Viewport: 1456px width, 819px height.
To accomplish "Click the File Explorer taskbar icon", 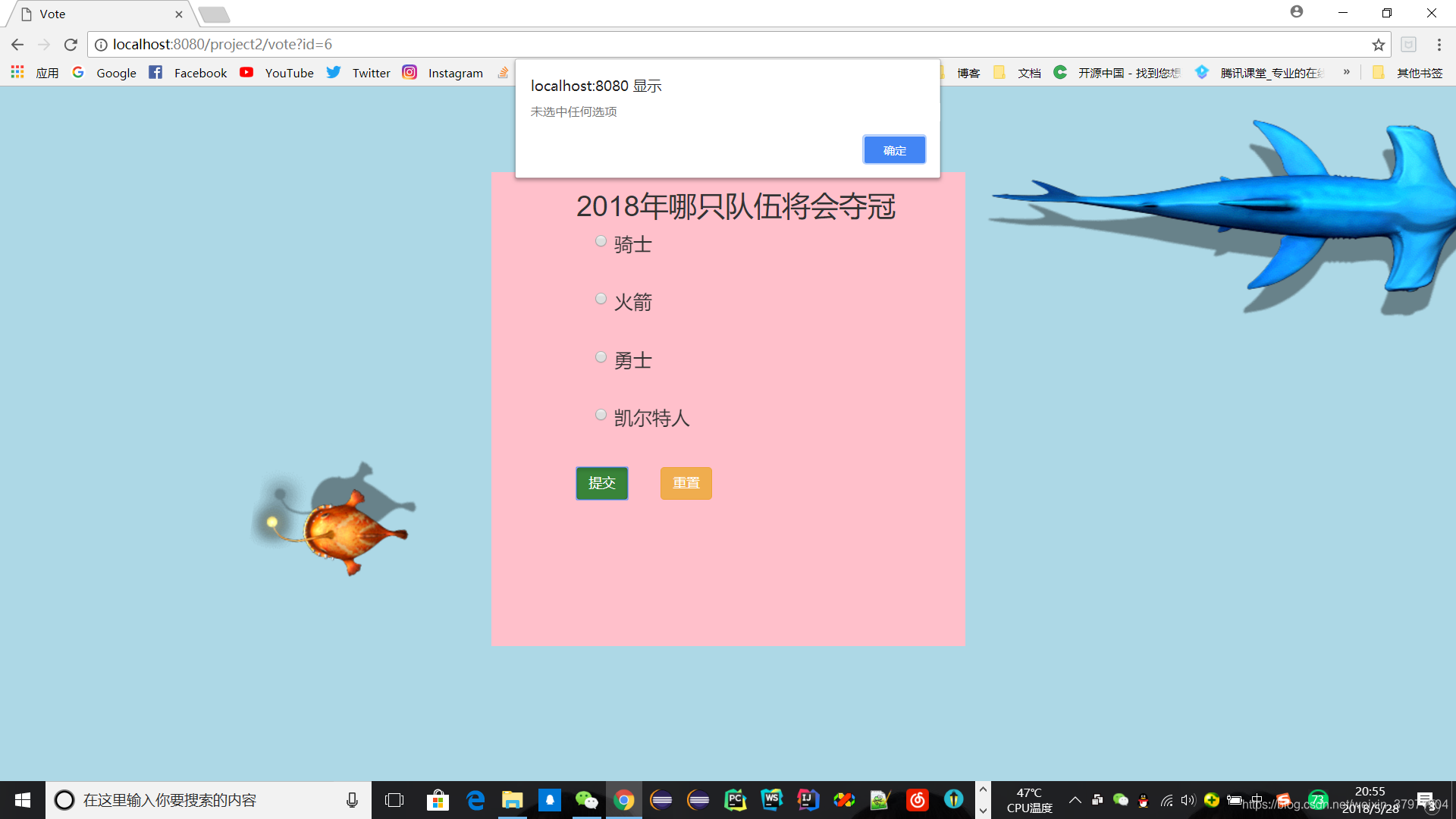I will 511,799.
